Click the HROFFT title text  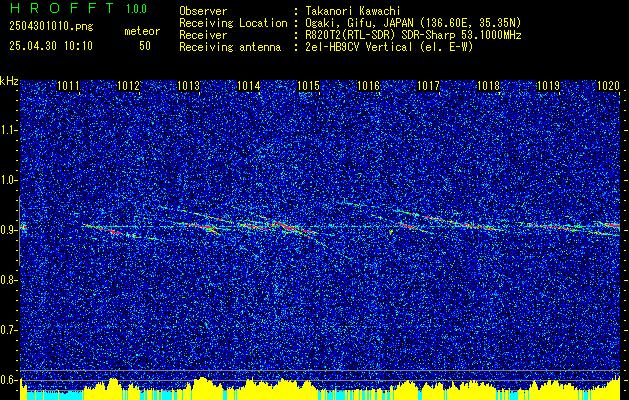click(62, 8)
